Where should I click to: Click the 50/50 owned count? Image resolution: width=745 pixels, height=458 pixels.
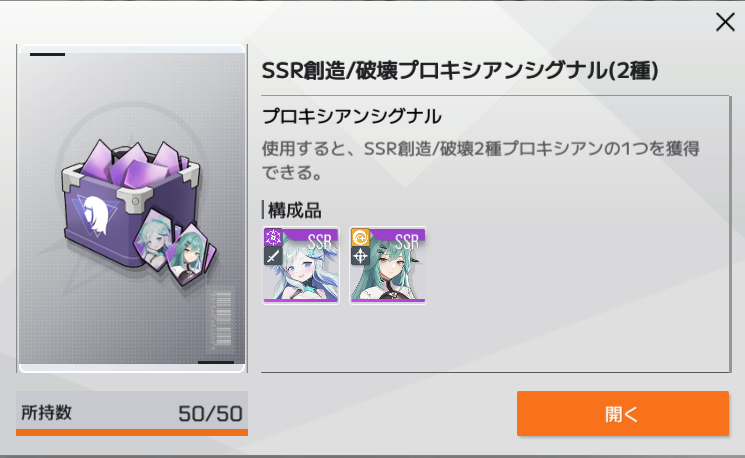210,414
